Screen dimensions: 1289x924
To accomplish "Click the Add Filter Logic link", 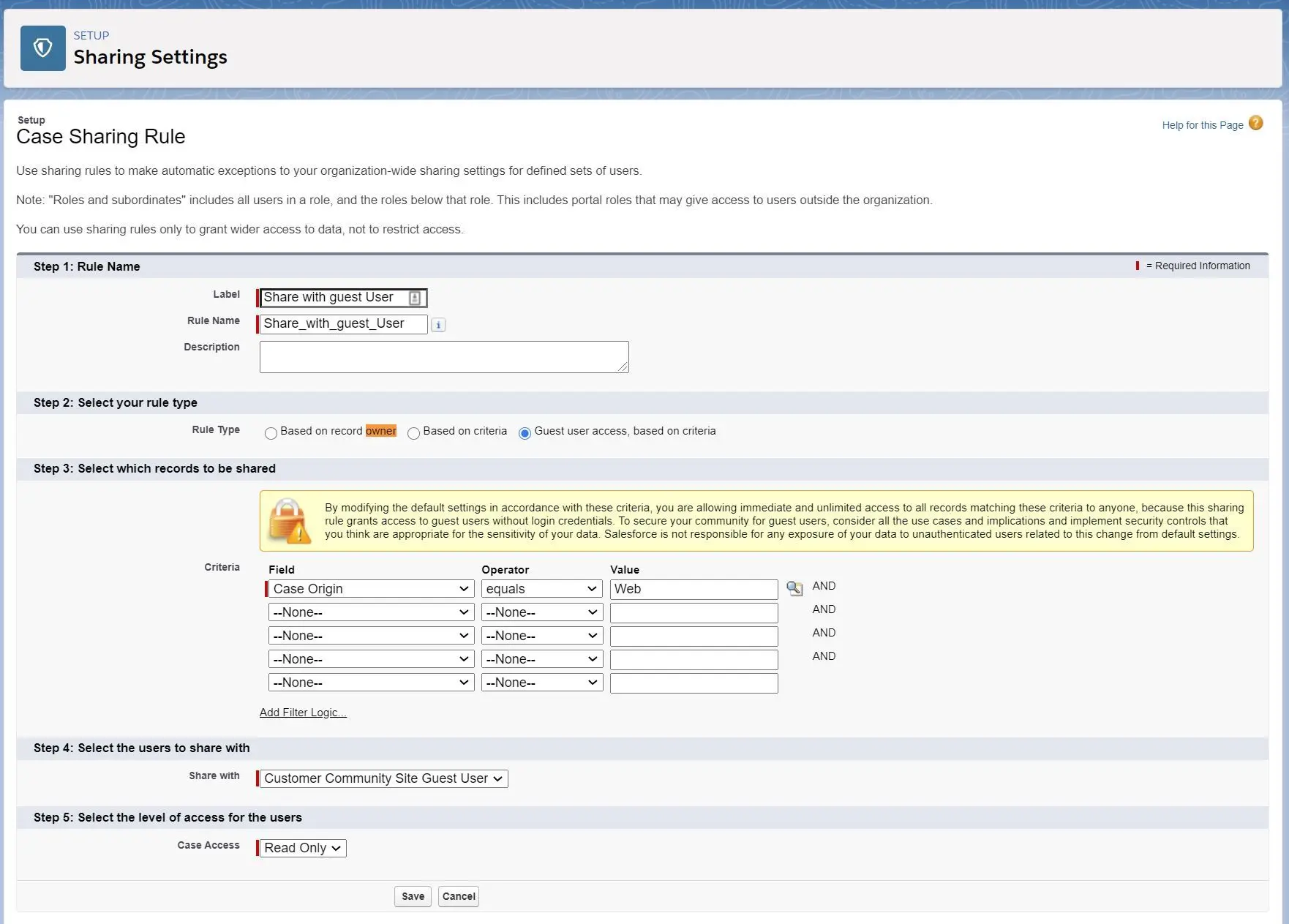I will click(303, 713).
